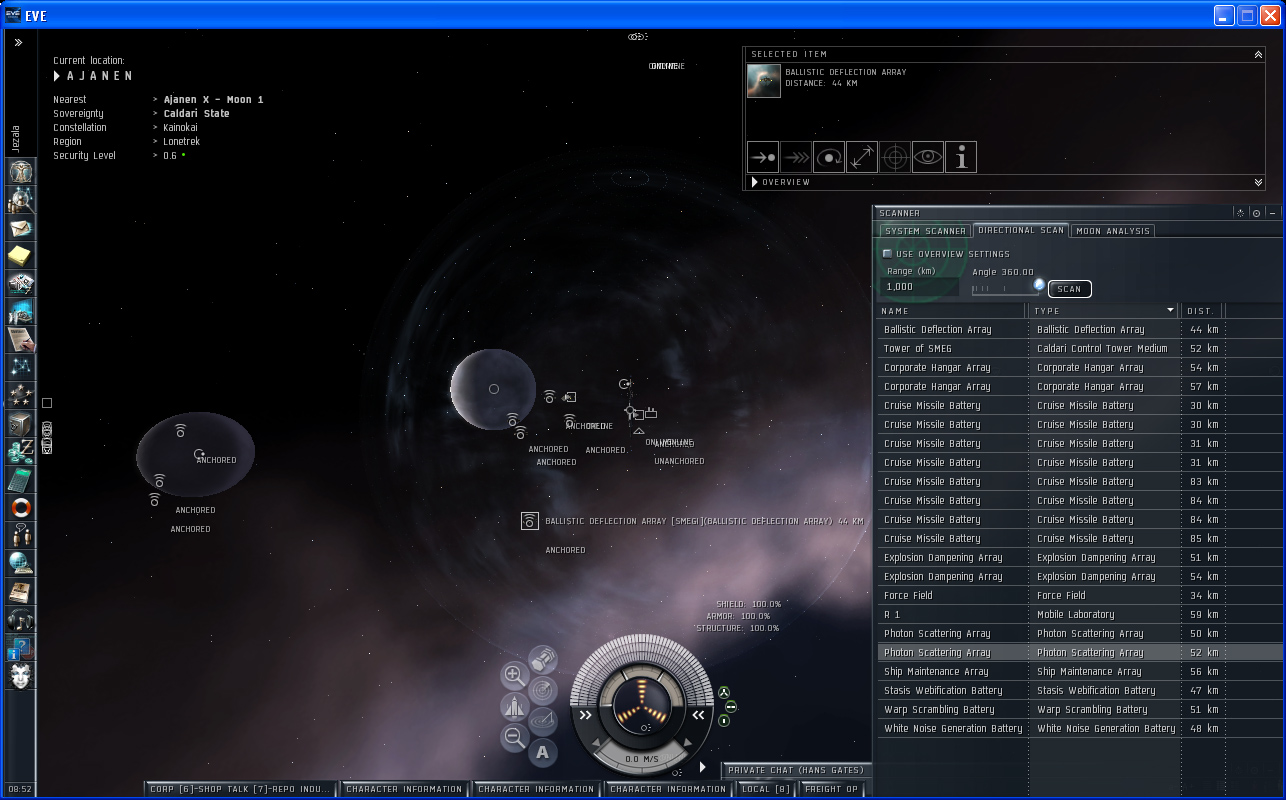Click the Show Info icon
The image size is (1286, 800).
coord(961,157)
